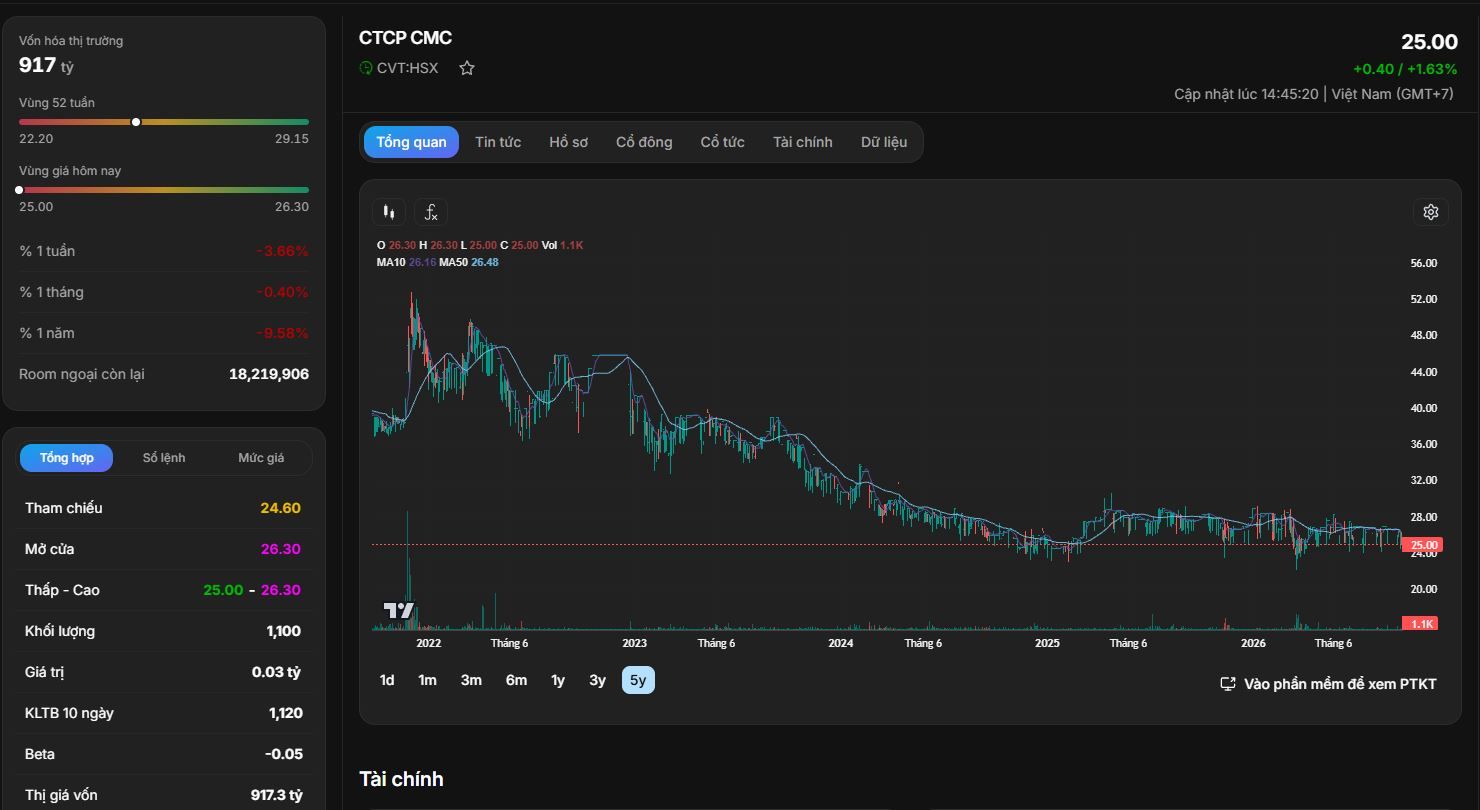Click the Khối lượng value 1,100
Image resolution: width=1480 pixels, height=810 pixels.
(x=284, y=631)
